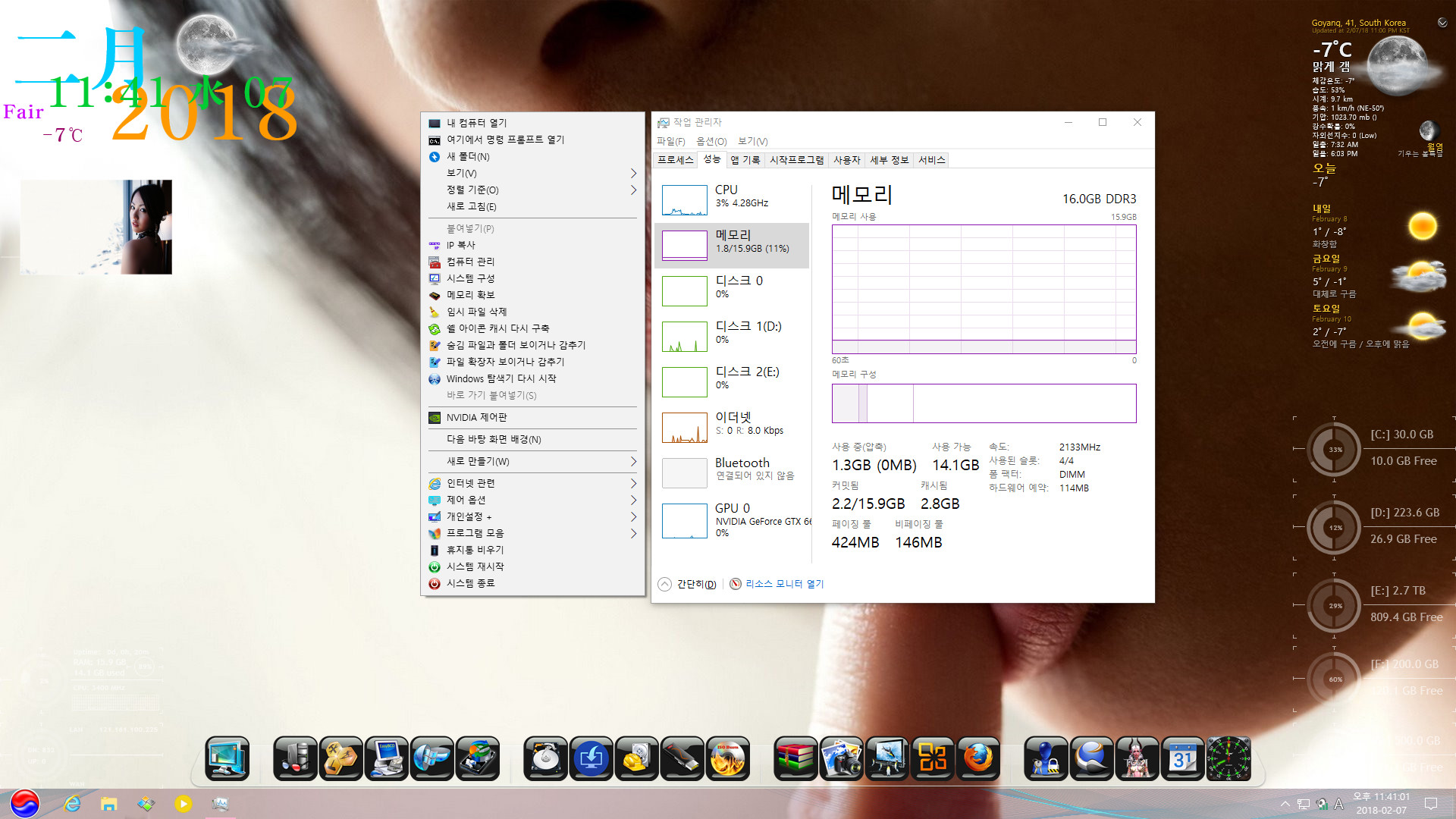Screen dimensions: 1456x819
Task: Switch to the 사용자 tab
Action: pyautogui.click(x=847, y=160)
